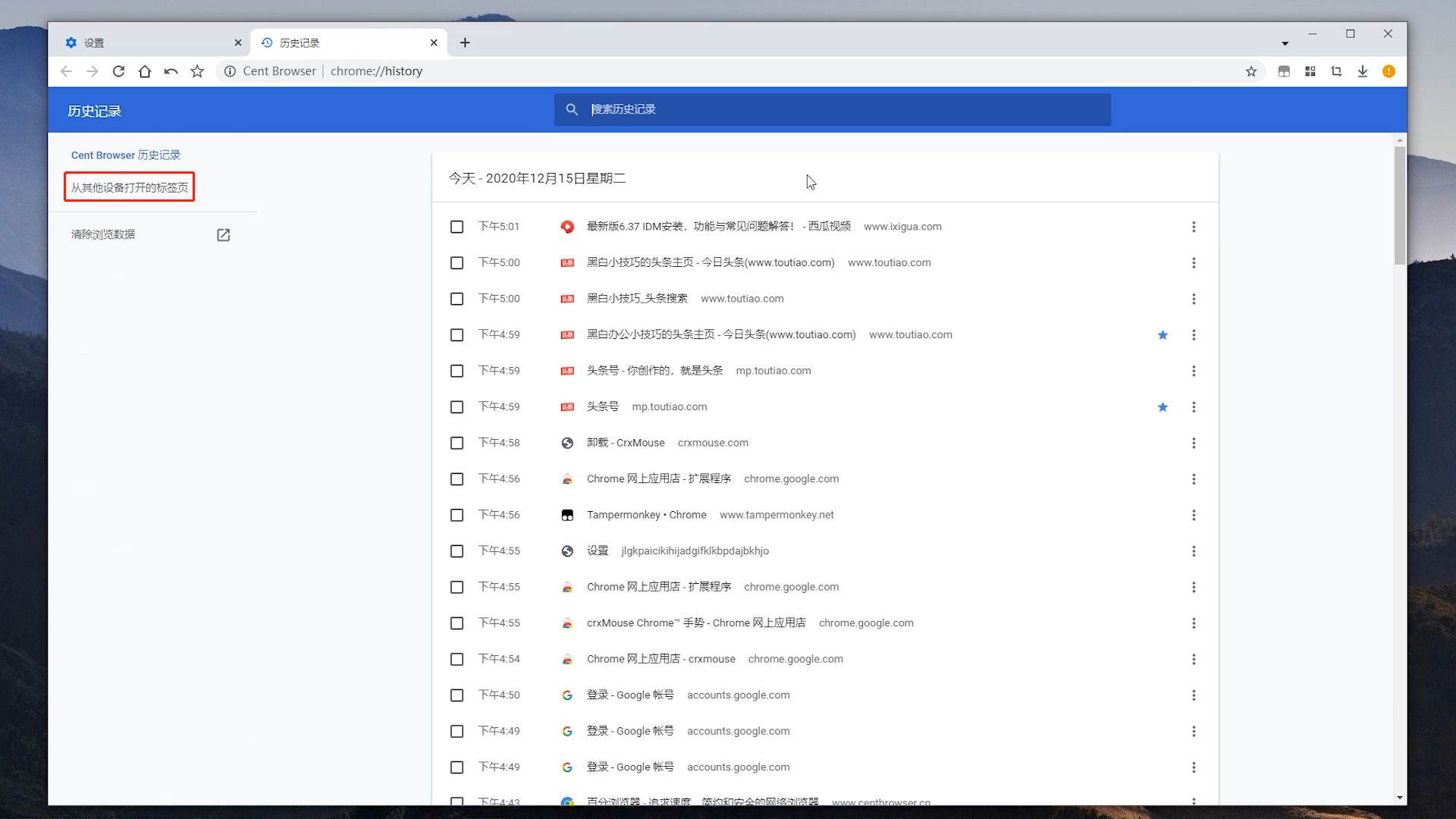Expand the tab list dropdown arrow in the title bar
Image resolution: width=1456 pixels, height=819 pixels.
1285,43
